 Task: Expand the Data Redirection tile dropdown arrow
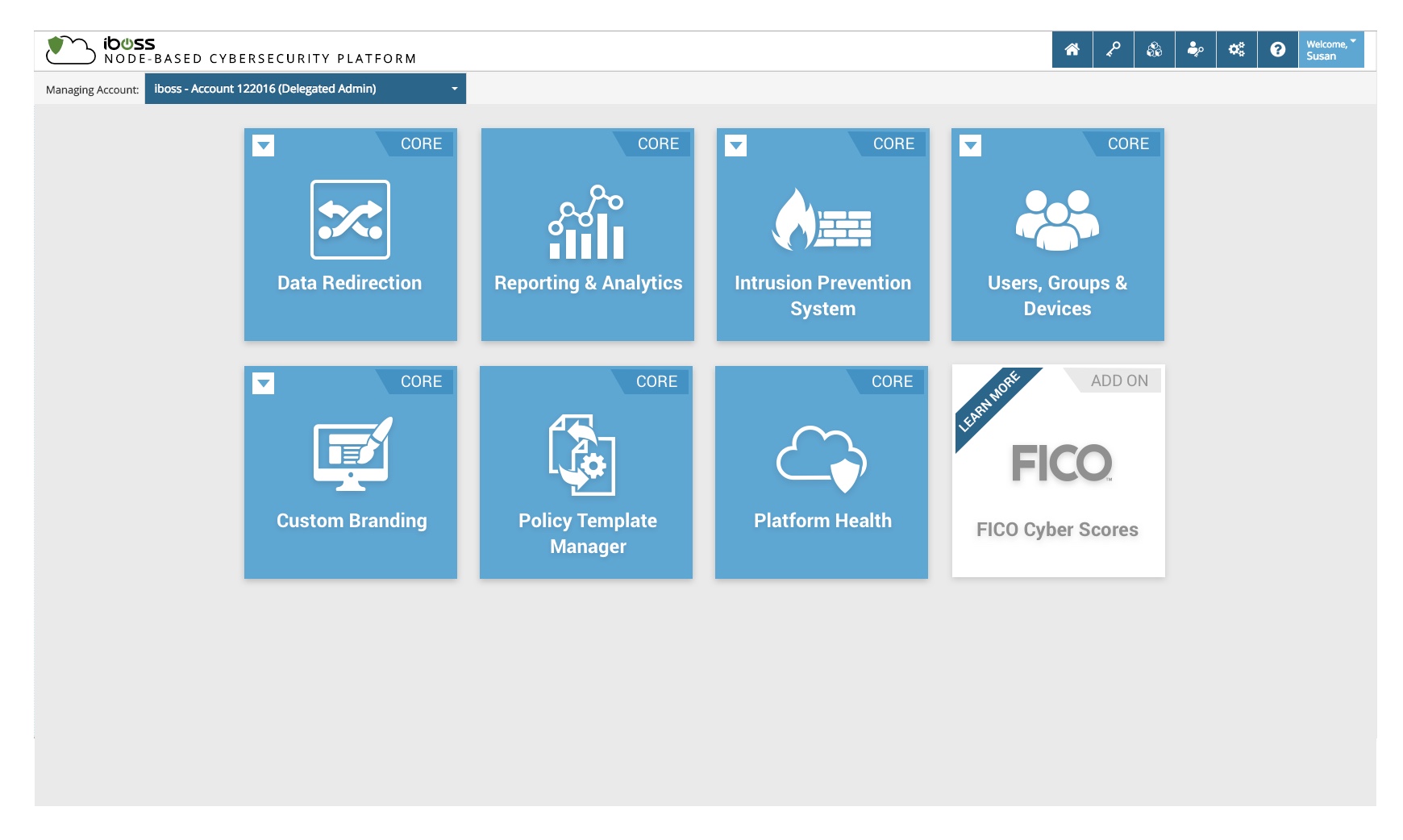pos(264,145)
